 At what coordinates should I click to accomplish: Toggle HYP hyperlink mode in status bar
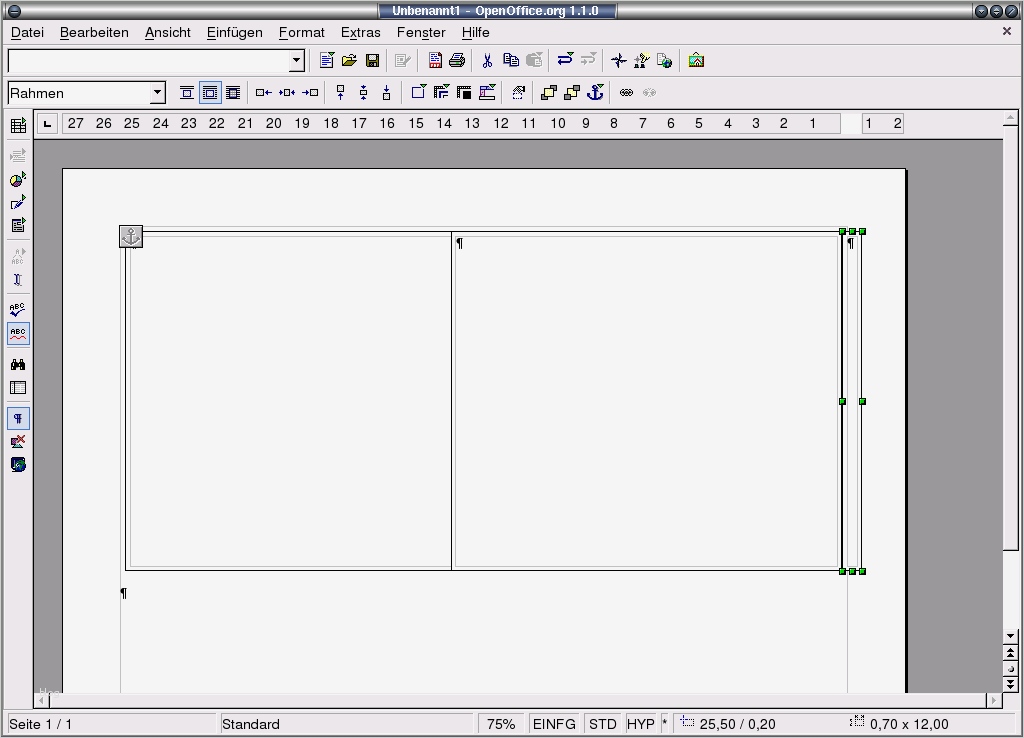coord(641,724)
